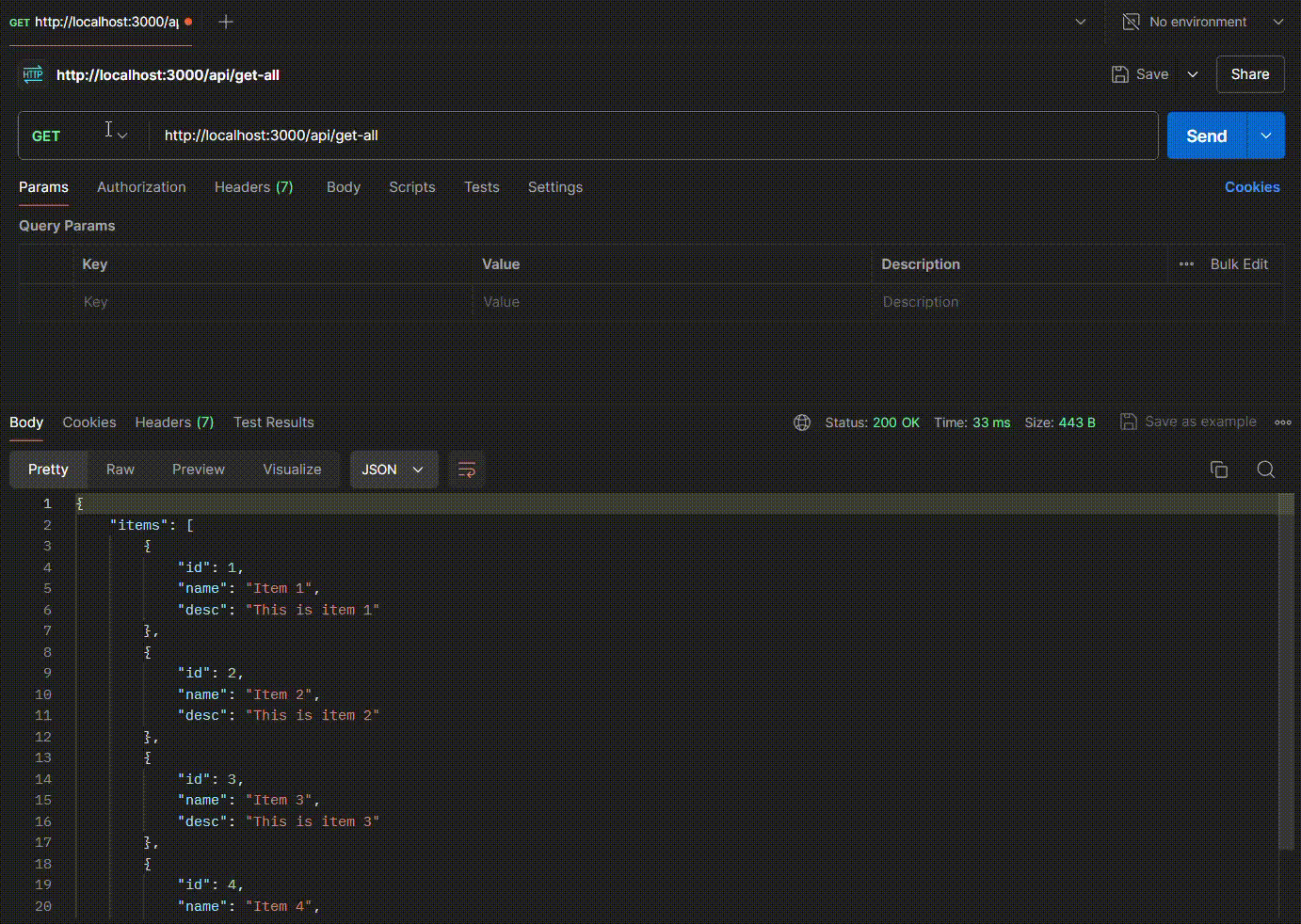This screenshot has width=1301, height=924.
Task: Expand the Send button arrow options
Action: pos(1266,135)
